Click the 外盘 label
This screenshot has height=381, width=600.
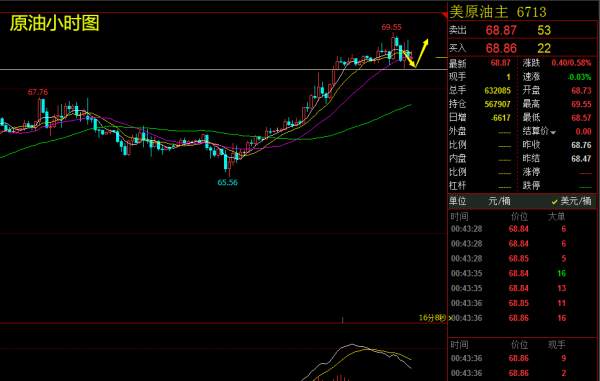coord(458,131)
